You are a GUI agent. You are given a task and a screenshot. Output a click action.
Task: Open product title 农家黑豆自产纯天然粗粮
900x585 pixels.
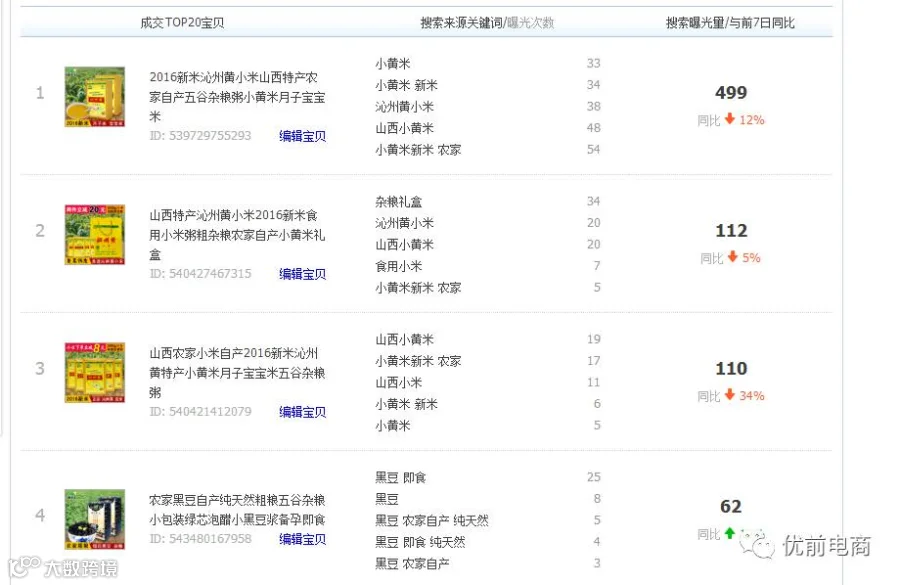[x=237, y=510]
